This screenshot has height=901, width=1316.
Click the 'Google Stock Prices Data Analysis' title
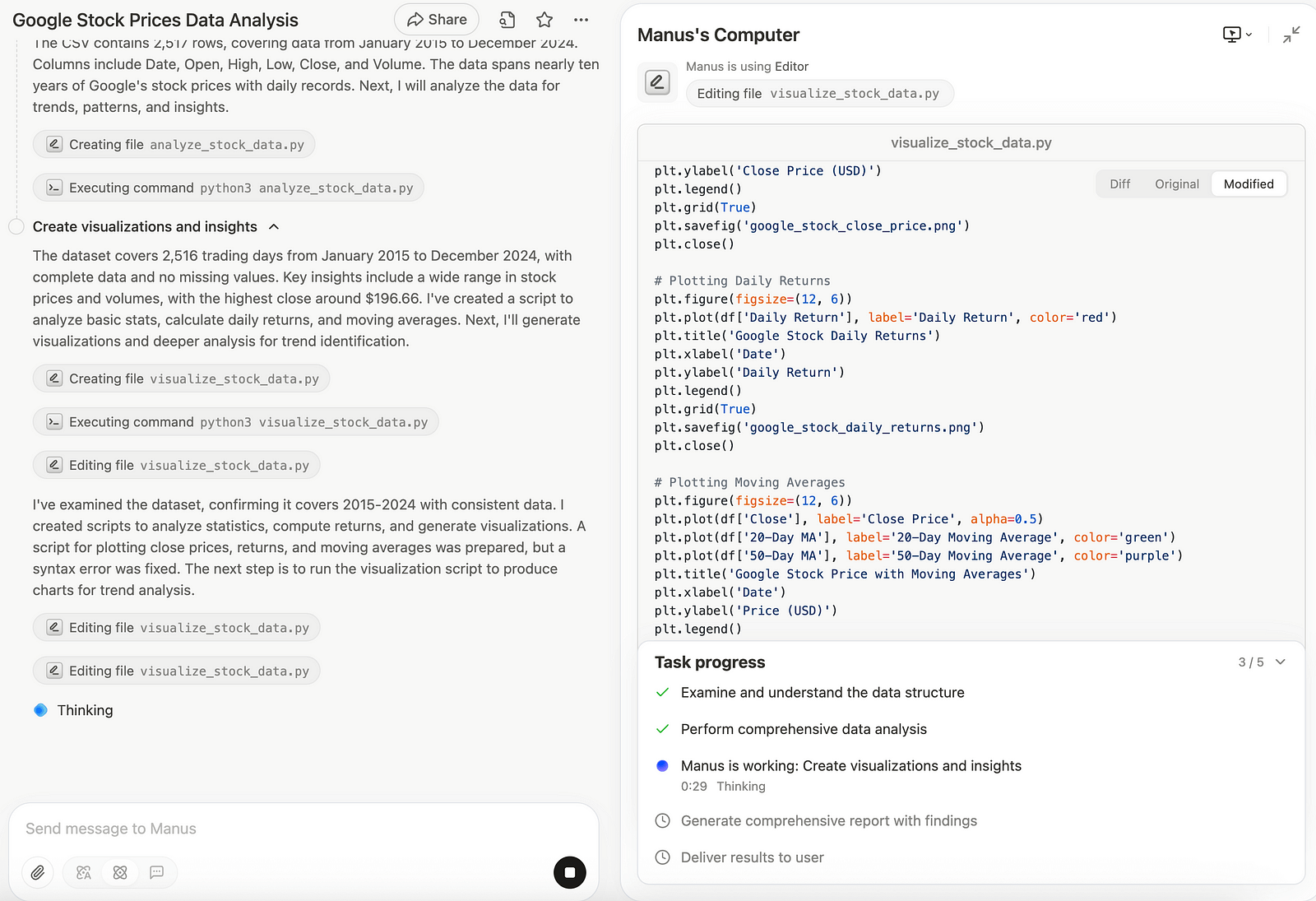155,20
